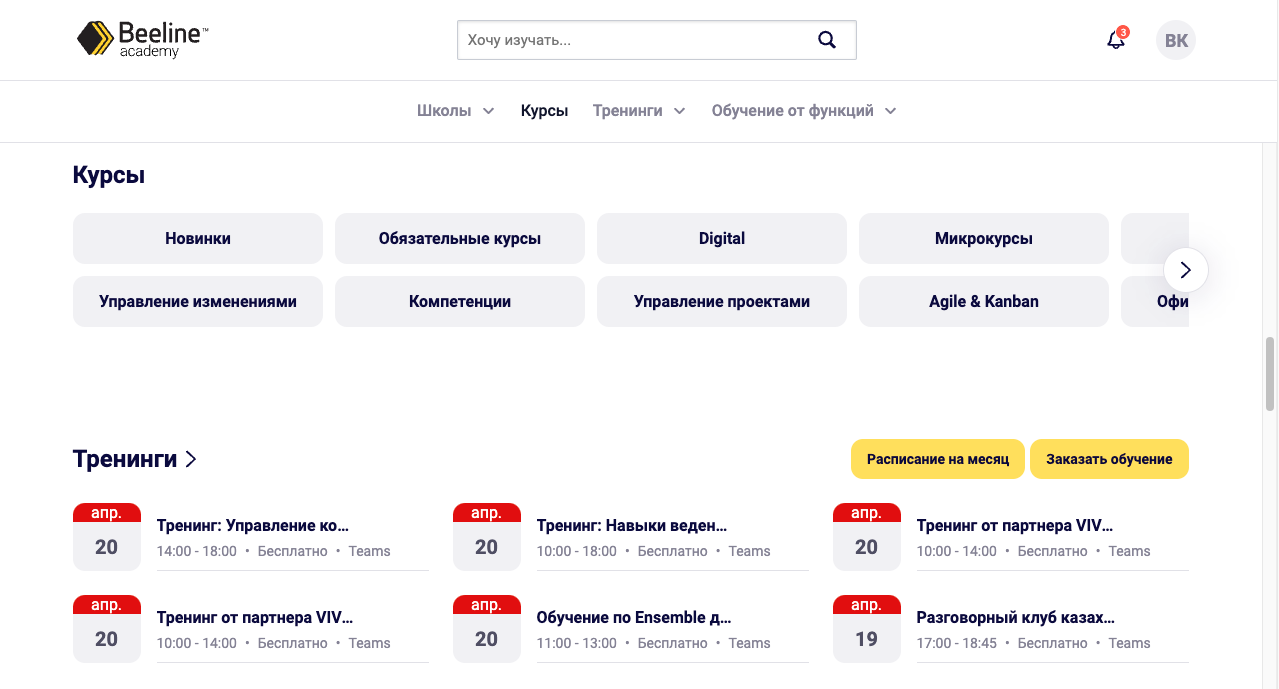
Task: Click the arrow next to Тренинги heading
Action: pos(191,459)
